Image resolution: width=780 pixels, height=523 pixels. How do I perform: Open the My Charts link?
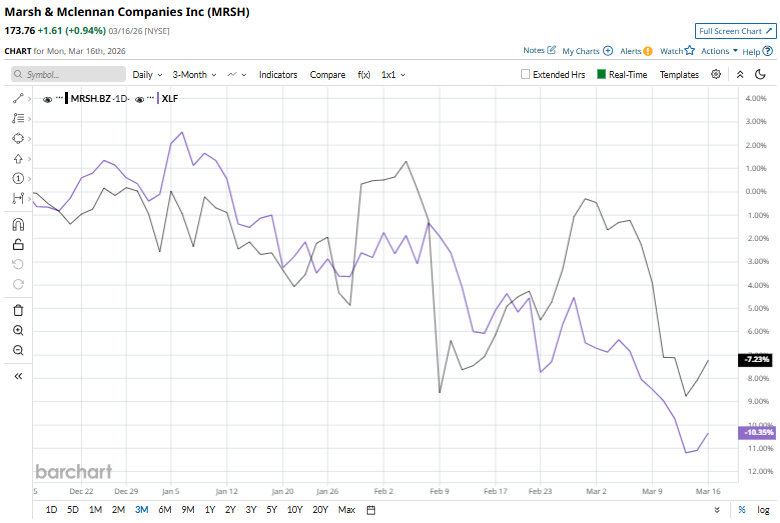pos(581,51)
